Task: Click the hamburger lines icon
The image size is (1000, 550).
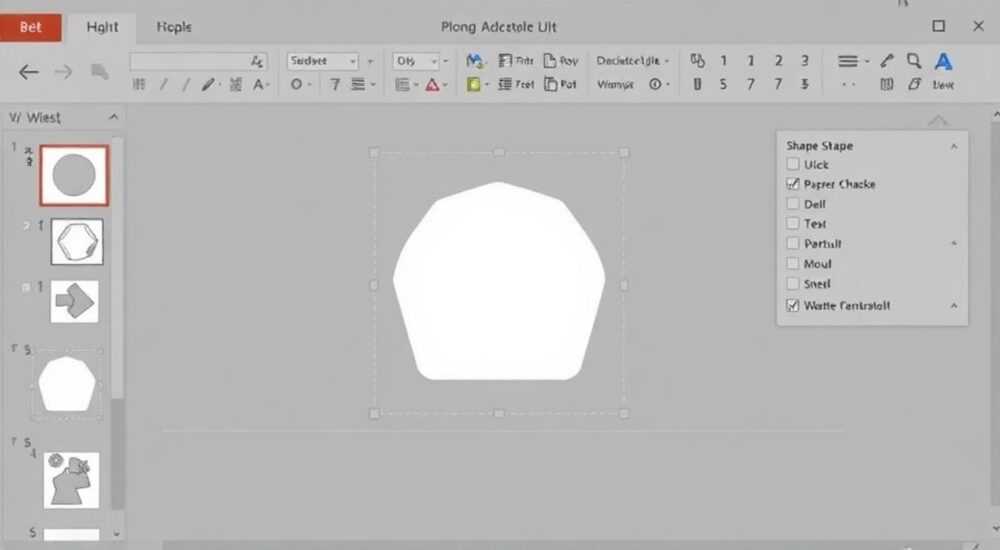Action: 848,61
